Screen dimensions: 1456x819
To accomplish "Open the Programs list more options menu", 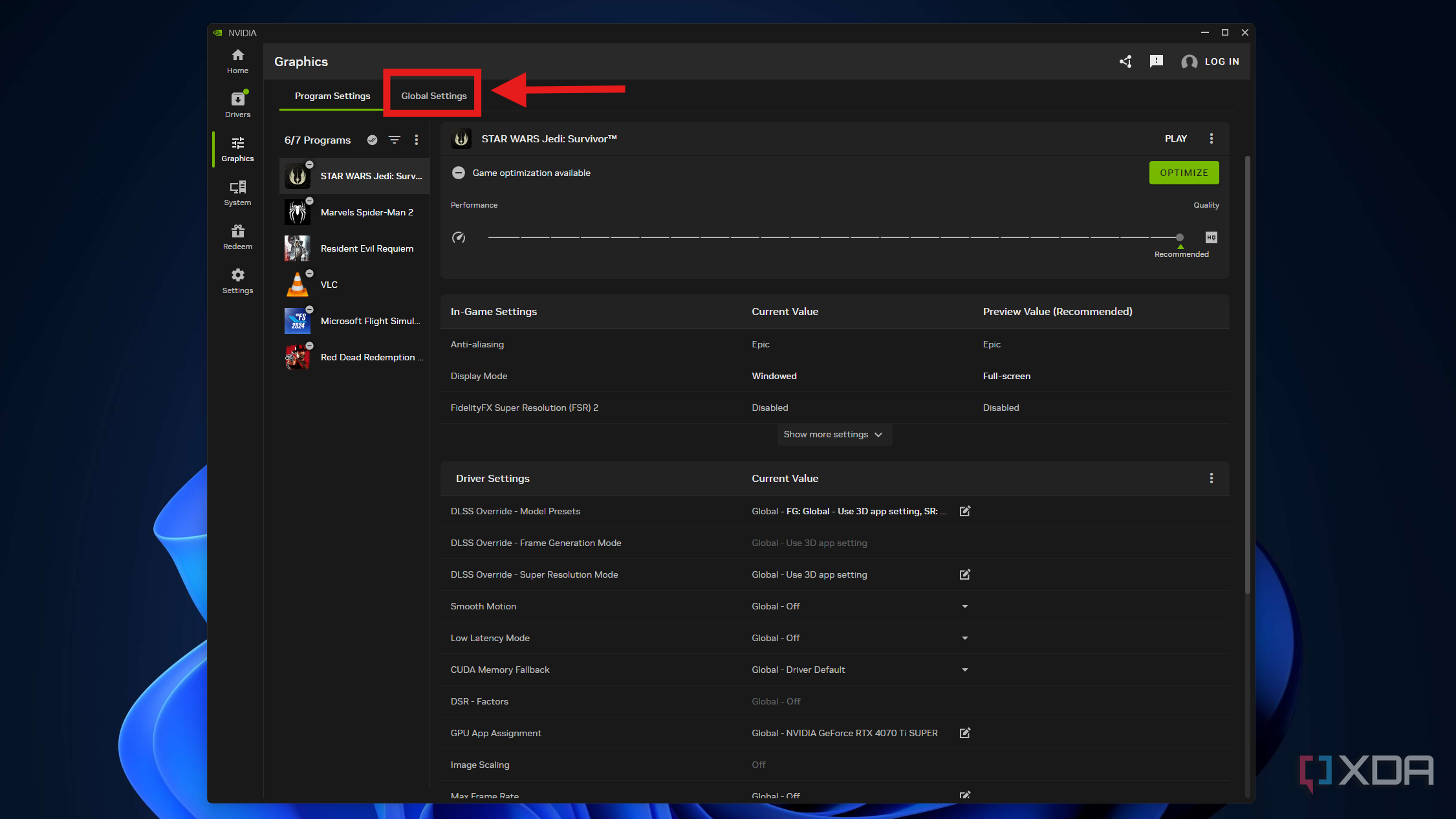I will click(417, 140).
